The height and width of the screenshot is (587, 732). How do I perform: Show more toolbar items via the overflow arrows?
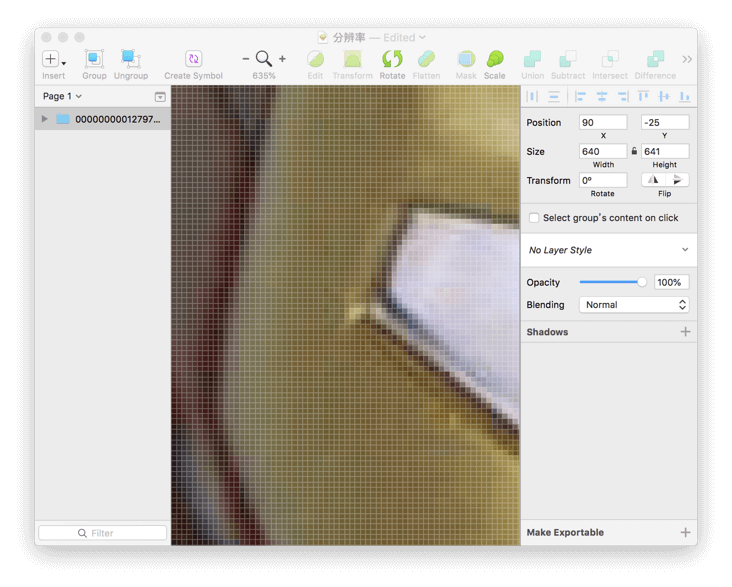tap(687, 59)
